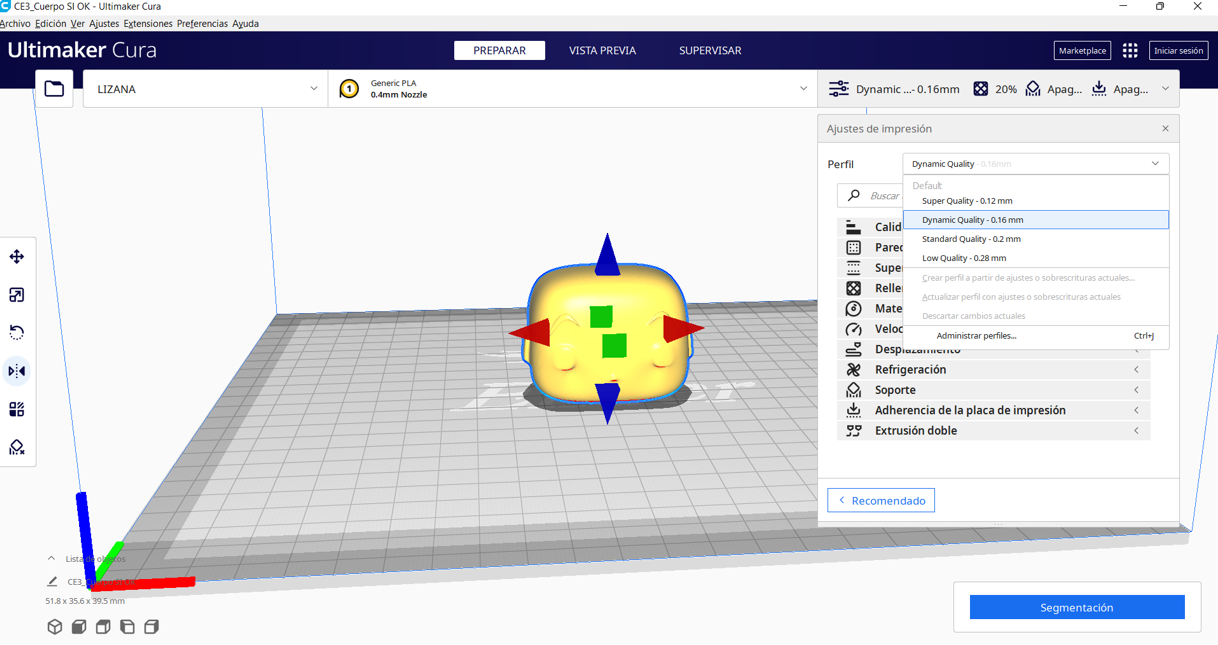This screenshot has height=645, width=1218.
Task: Switch to the PREPARAR stage tab
Action: pos(499,50)
